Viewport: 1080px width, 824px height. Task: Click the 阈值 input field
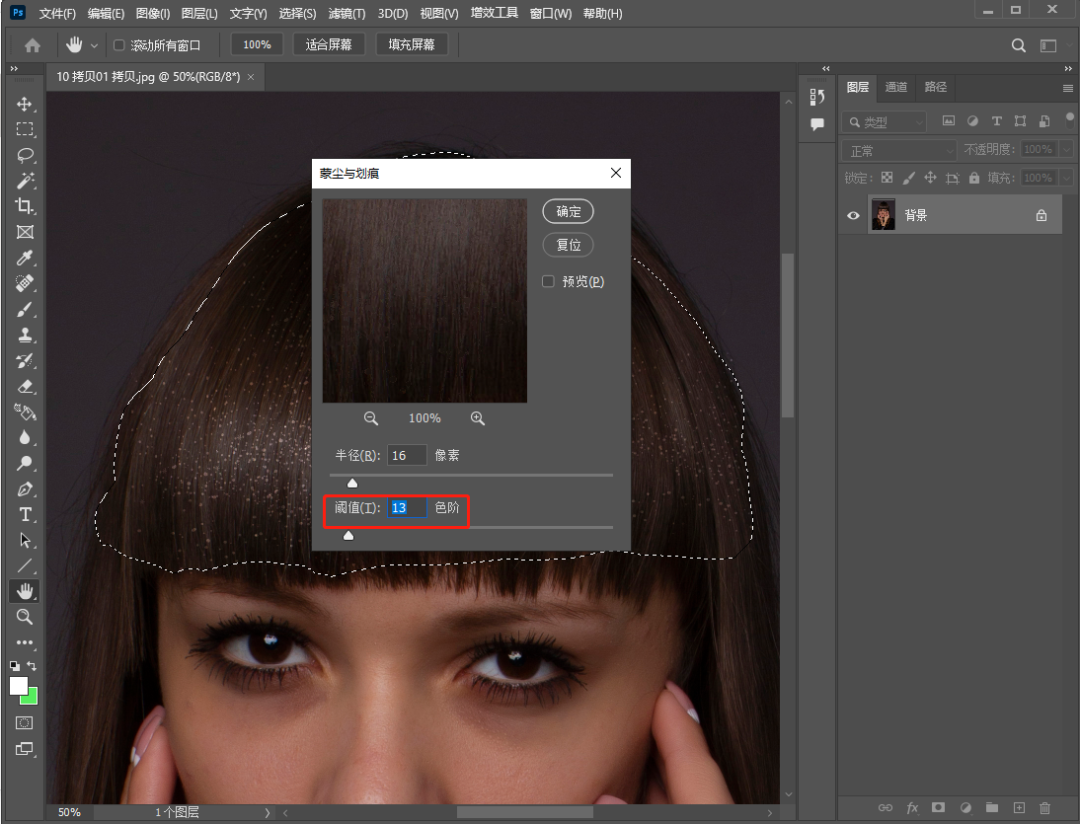pyautogui.click(x=407, y=508)
